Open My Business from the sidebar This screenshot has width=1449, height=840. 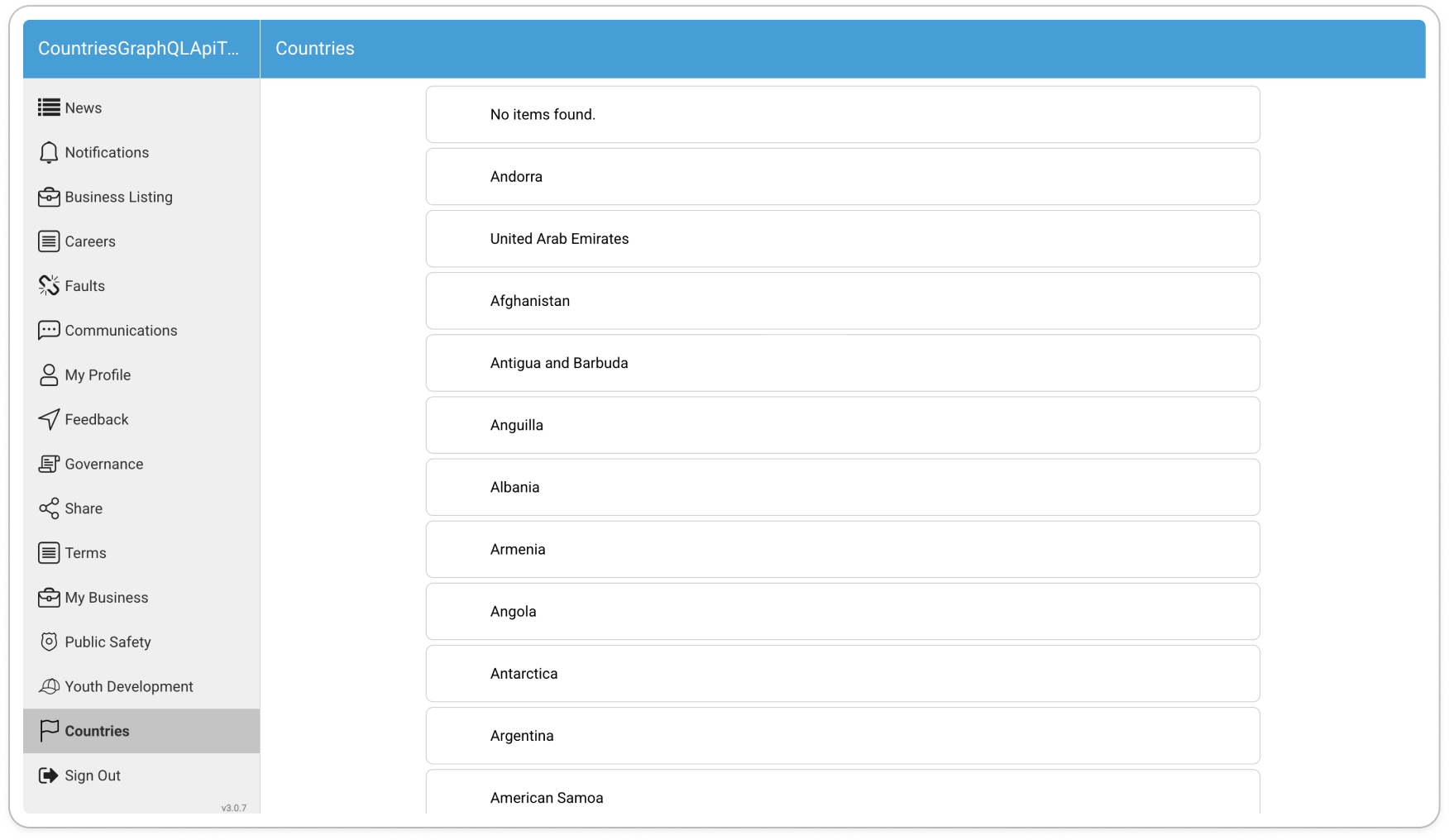point(107,598)
